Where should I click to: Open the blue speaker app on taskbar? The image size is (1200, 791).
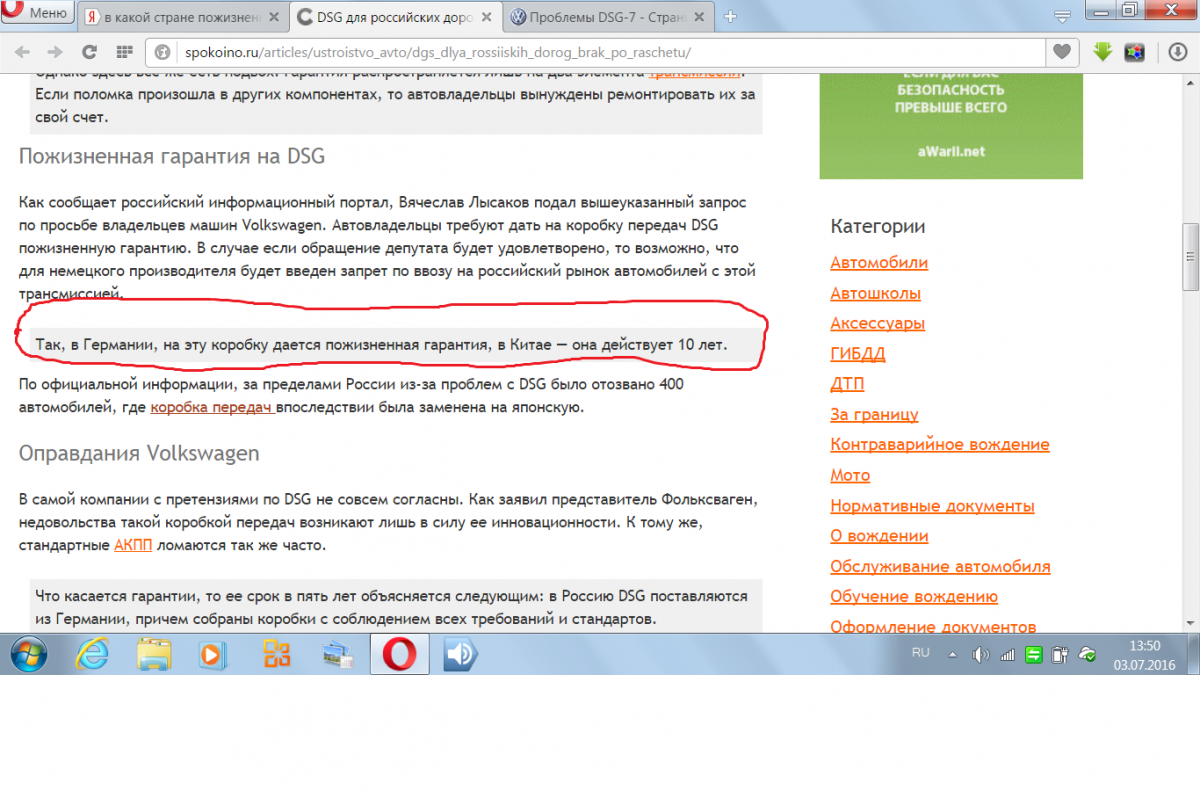pyautogui.click(x=460, y=654)
